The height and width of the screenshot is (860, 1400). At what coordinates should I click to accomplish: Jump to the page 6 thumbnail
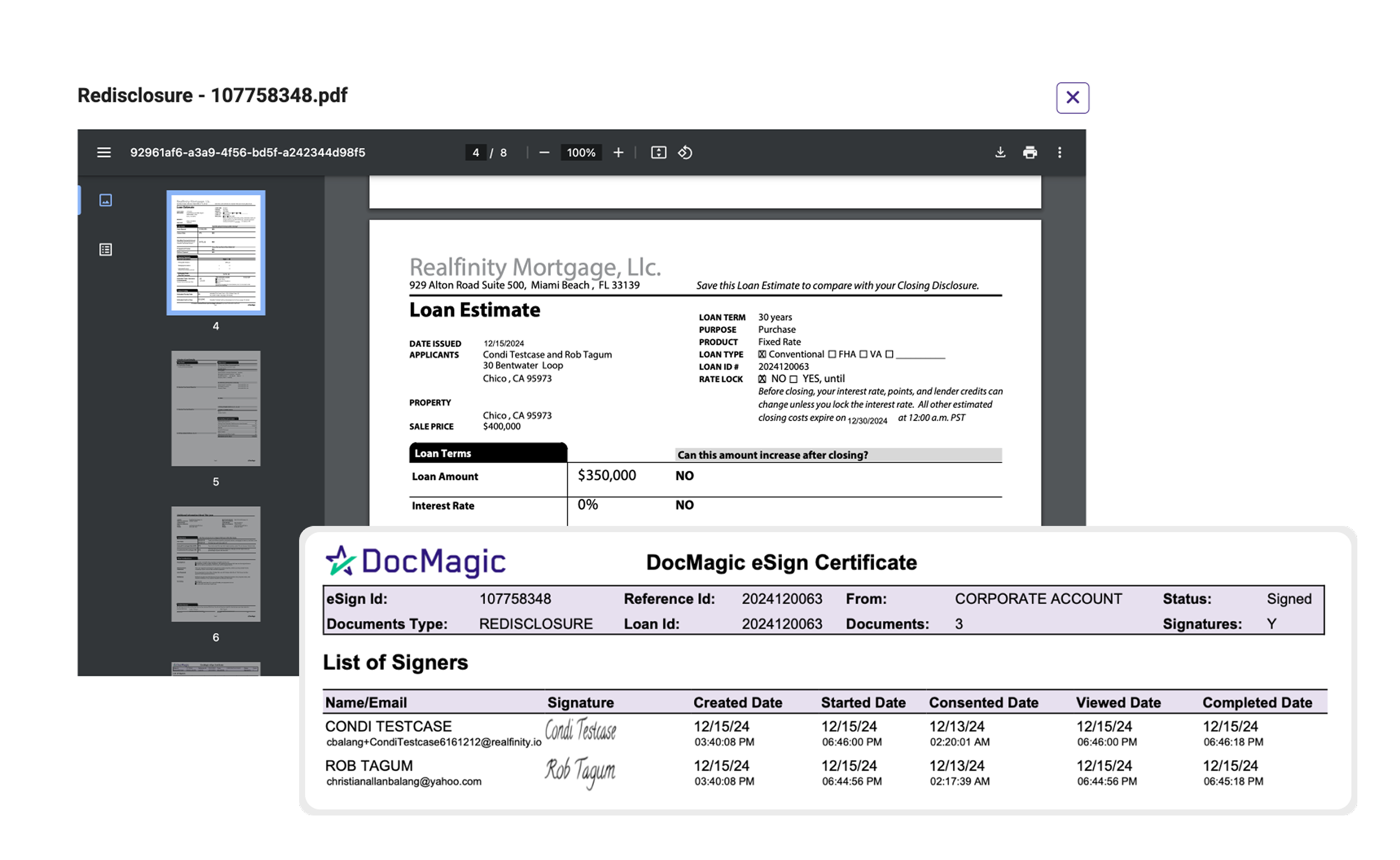pyautogui.click(x=215, y=564)
